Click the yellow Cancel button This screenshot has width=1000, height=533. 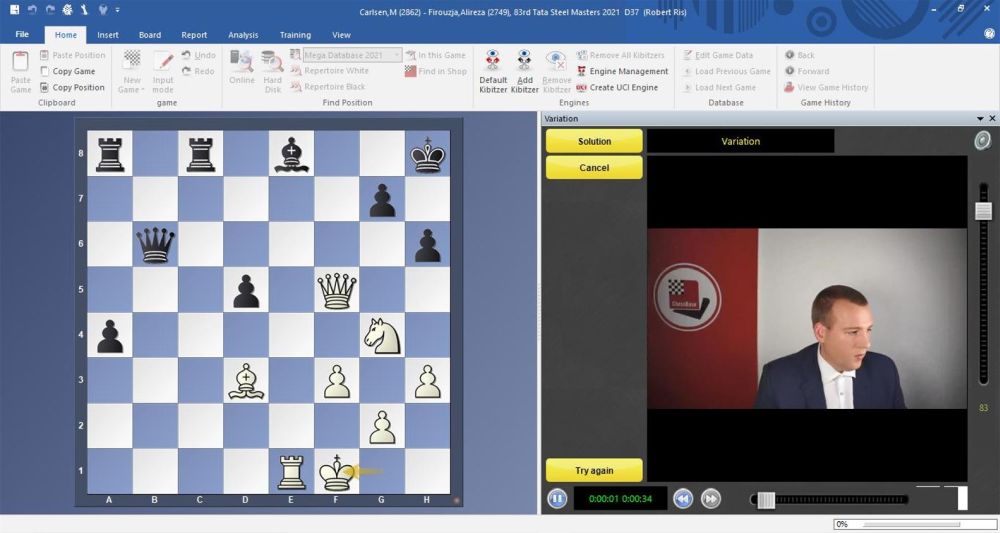coord(594,167)
